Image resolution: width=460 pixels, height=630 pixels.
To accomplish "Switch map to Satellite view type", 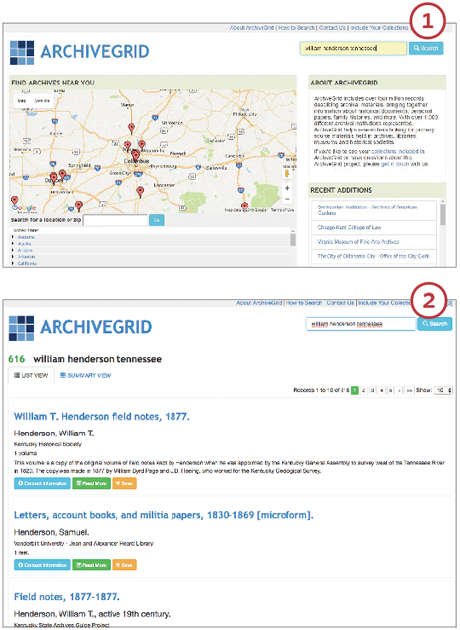I will [42, 101].
